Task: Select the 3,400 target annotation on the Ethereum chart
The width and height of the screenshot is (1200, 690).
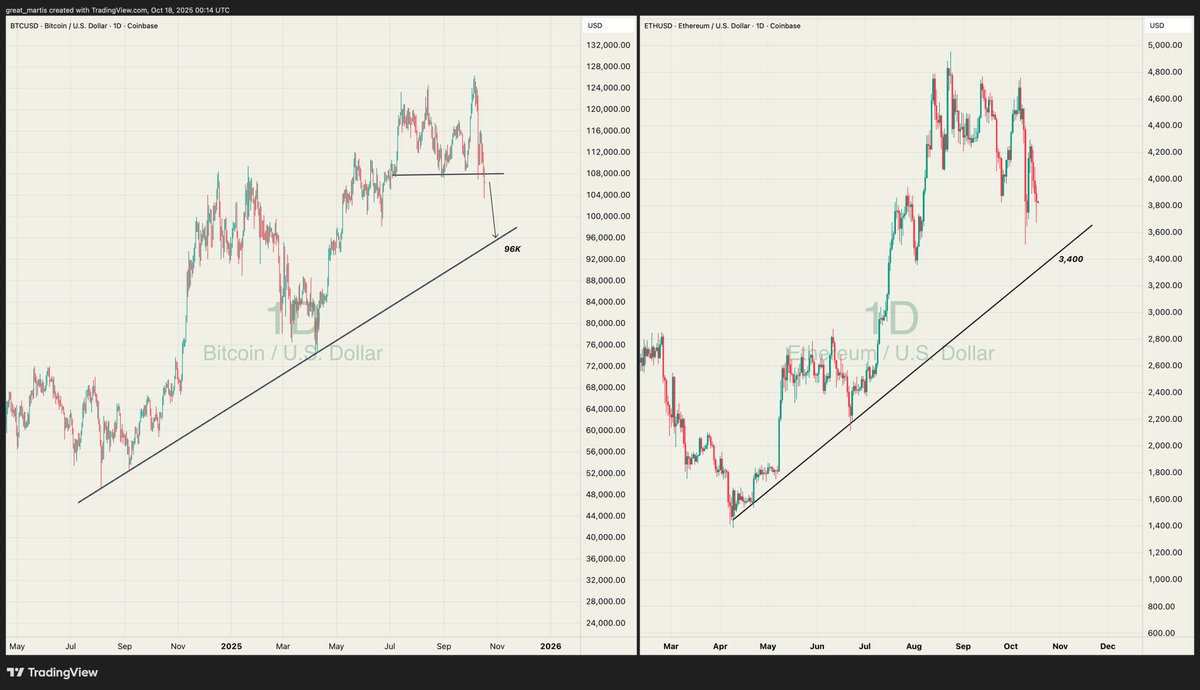Action: 1070,259
